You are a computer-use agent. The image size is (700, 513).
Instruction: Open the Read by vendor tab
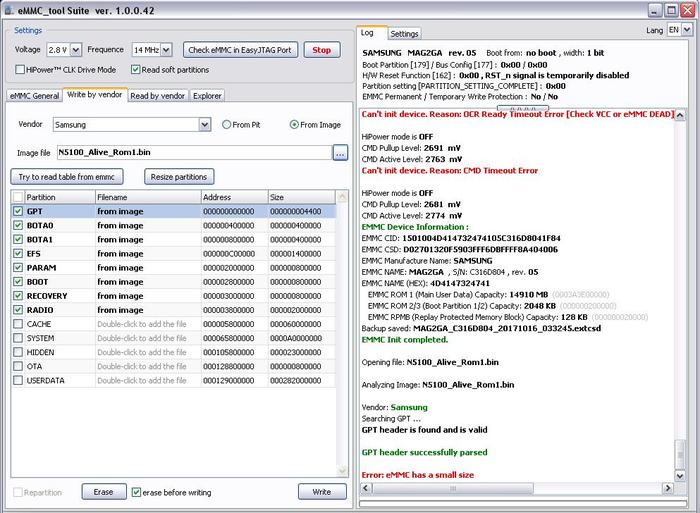click(x=157, y=96)
